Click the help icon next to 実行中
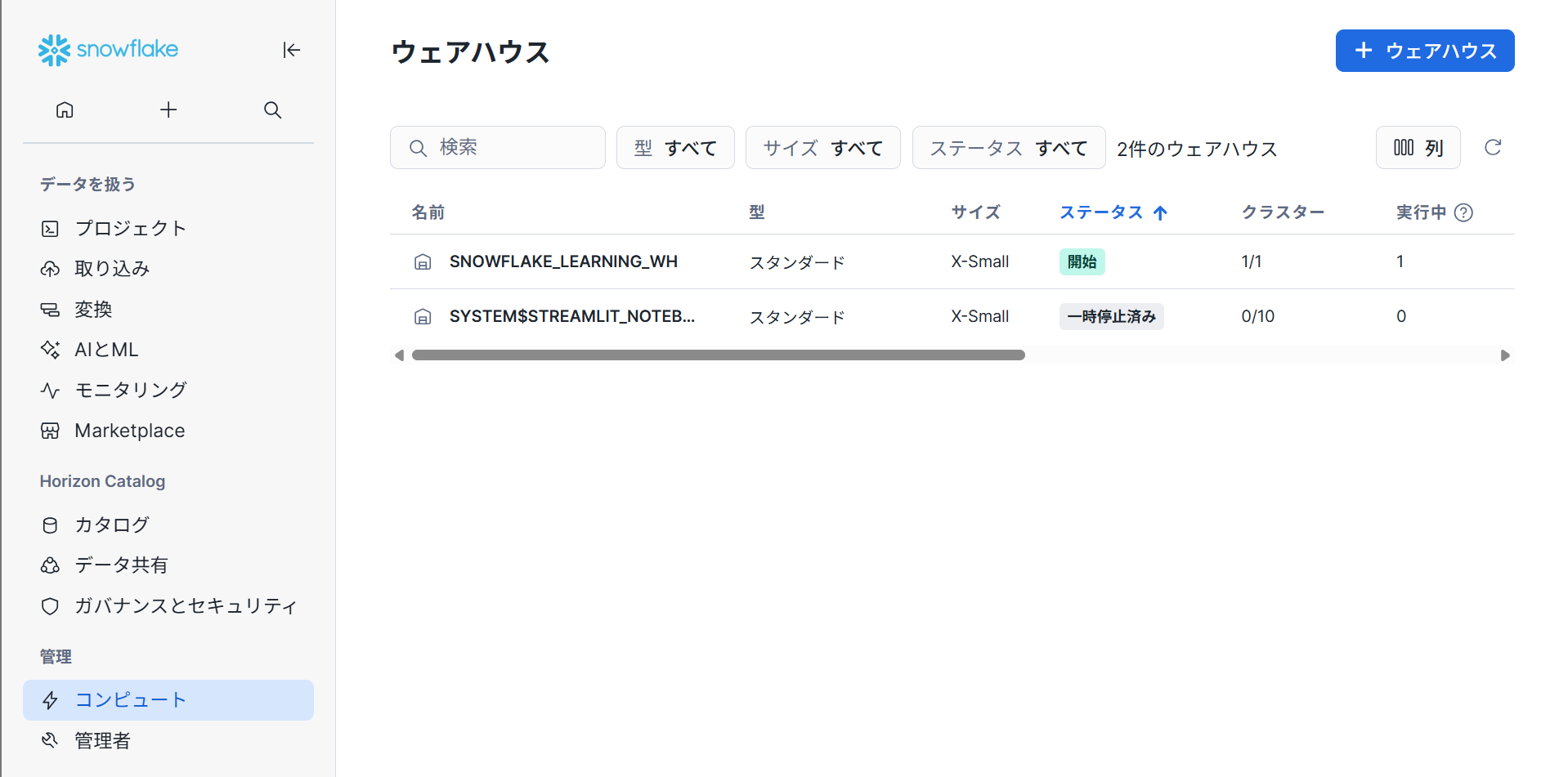This screenshot has height=777, width=1568. pos(1464,212)
